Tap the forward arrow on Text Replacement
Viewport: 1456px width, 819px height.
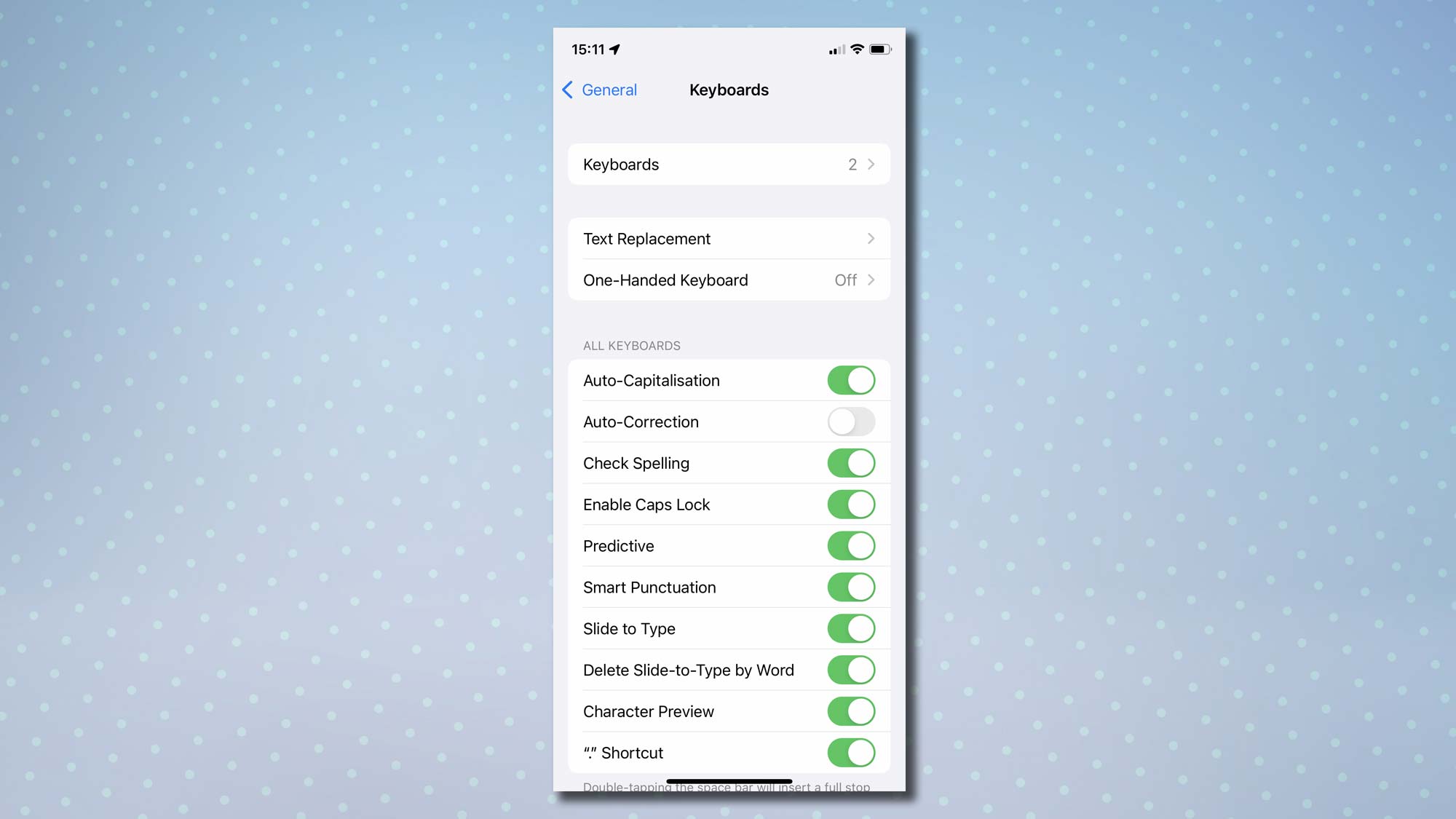pos(870,238)
